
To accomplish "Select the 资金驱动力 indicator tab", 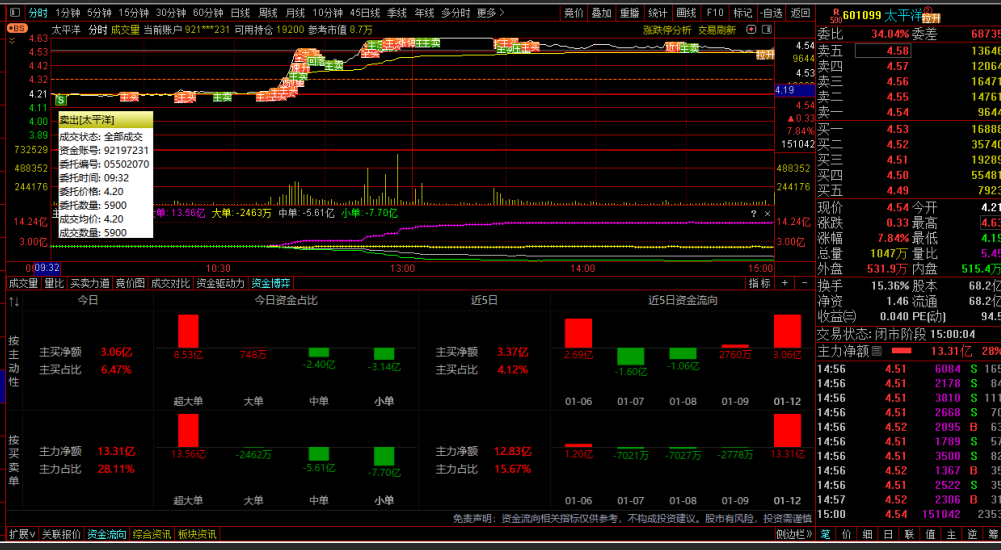I will pyautogui.click(x=220, y=283).
